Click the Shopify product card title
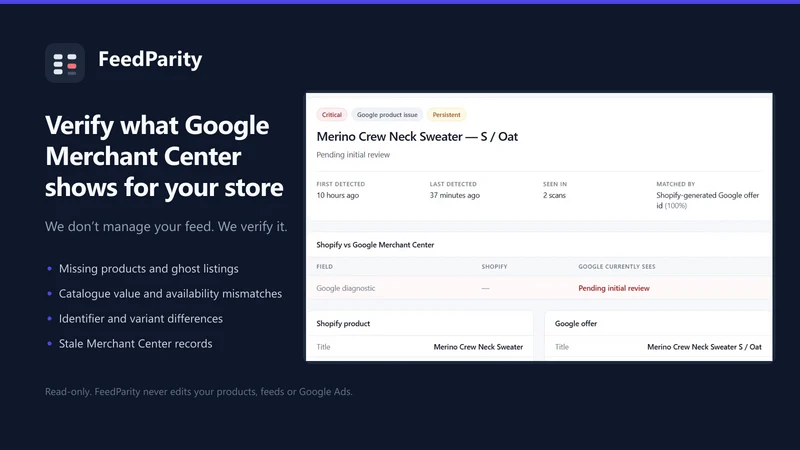Screen dimensions: 800x450 coord(343,323)
